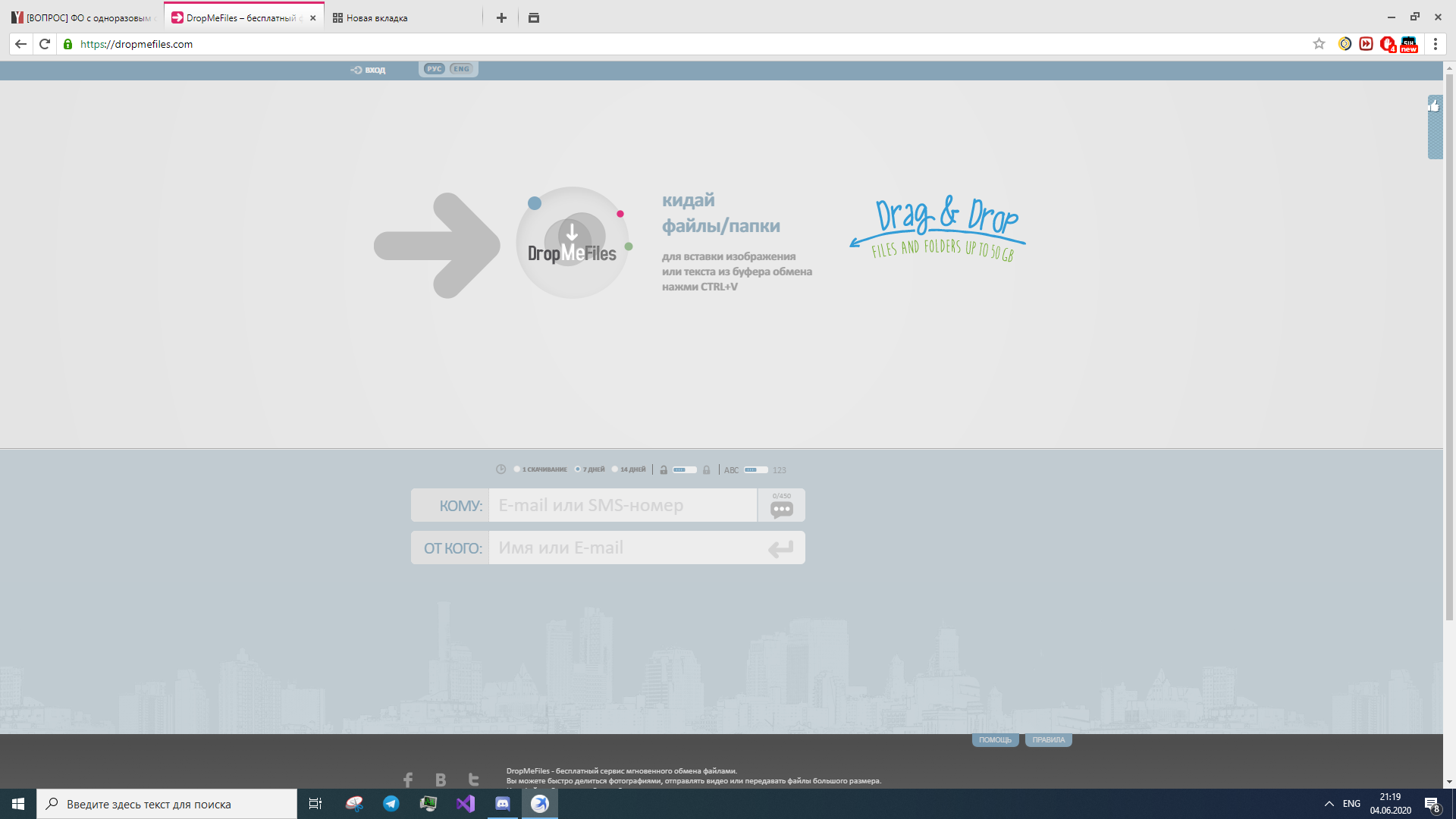
Task: Bookmark this page with the star icon
Action: click(1319, 44)
